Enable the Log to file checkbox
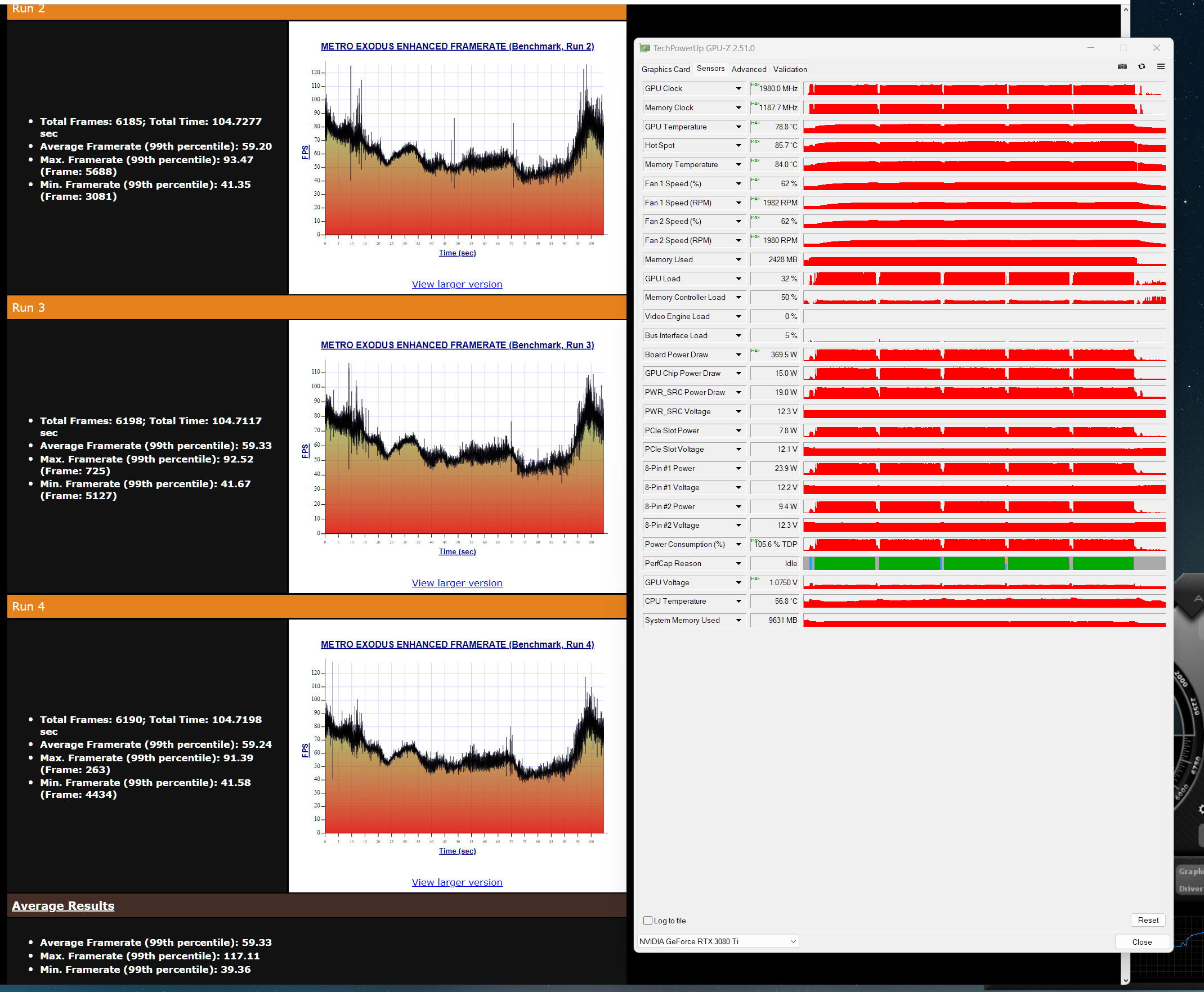Image resolution: width=1204 pixels, height=992 pixels. [648, 921]
